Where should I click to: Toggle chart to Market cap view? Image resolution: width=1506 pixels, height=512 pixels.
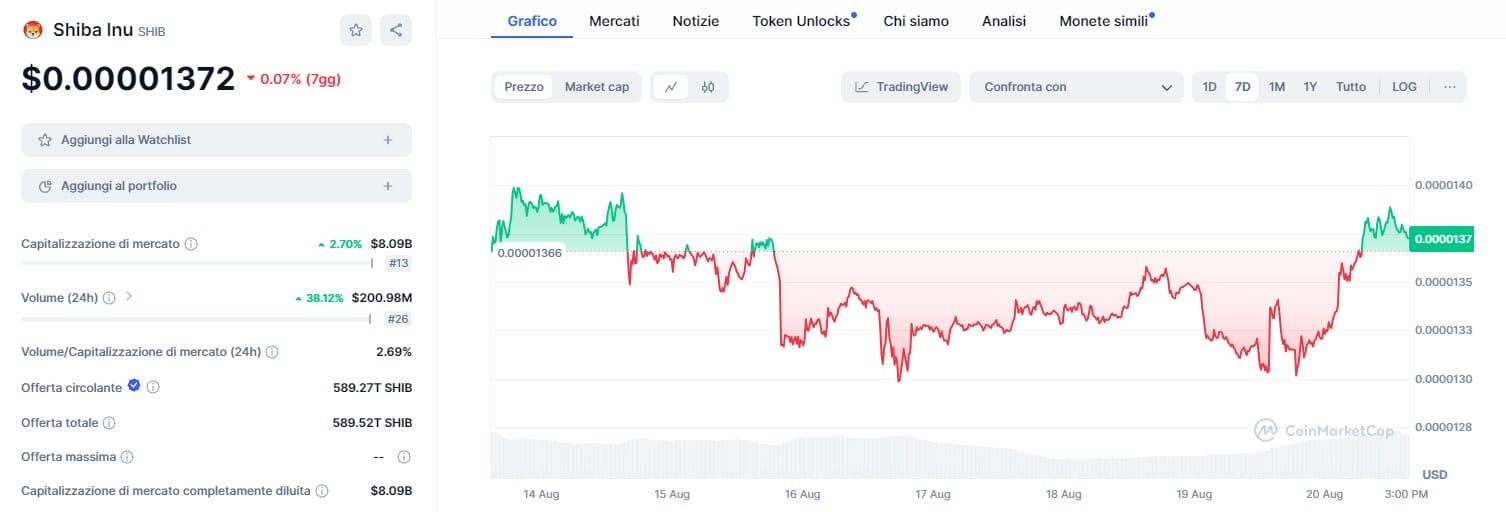(597, 87)
